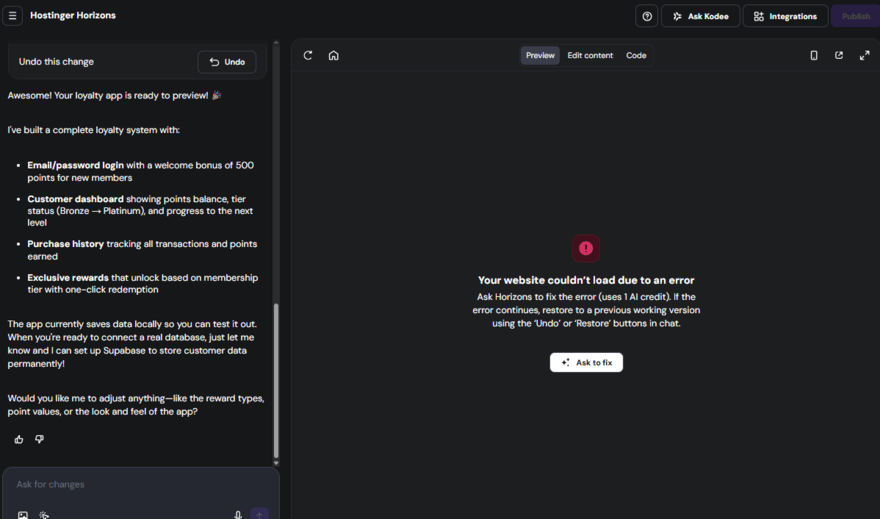
Task: Click the Ask to fix button
Action: point(586,362)
